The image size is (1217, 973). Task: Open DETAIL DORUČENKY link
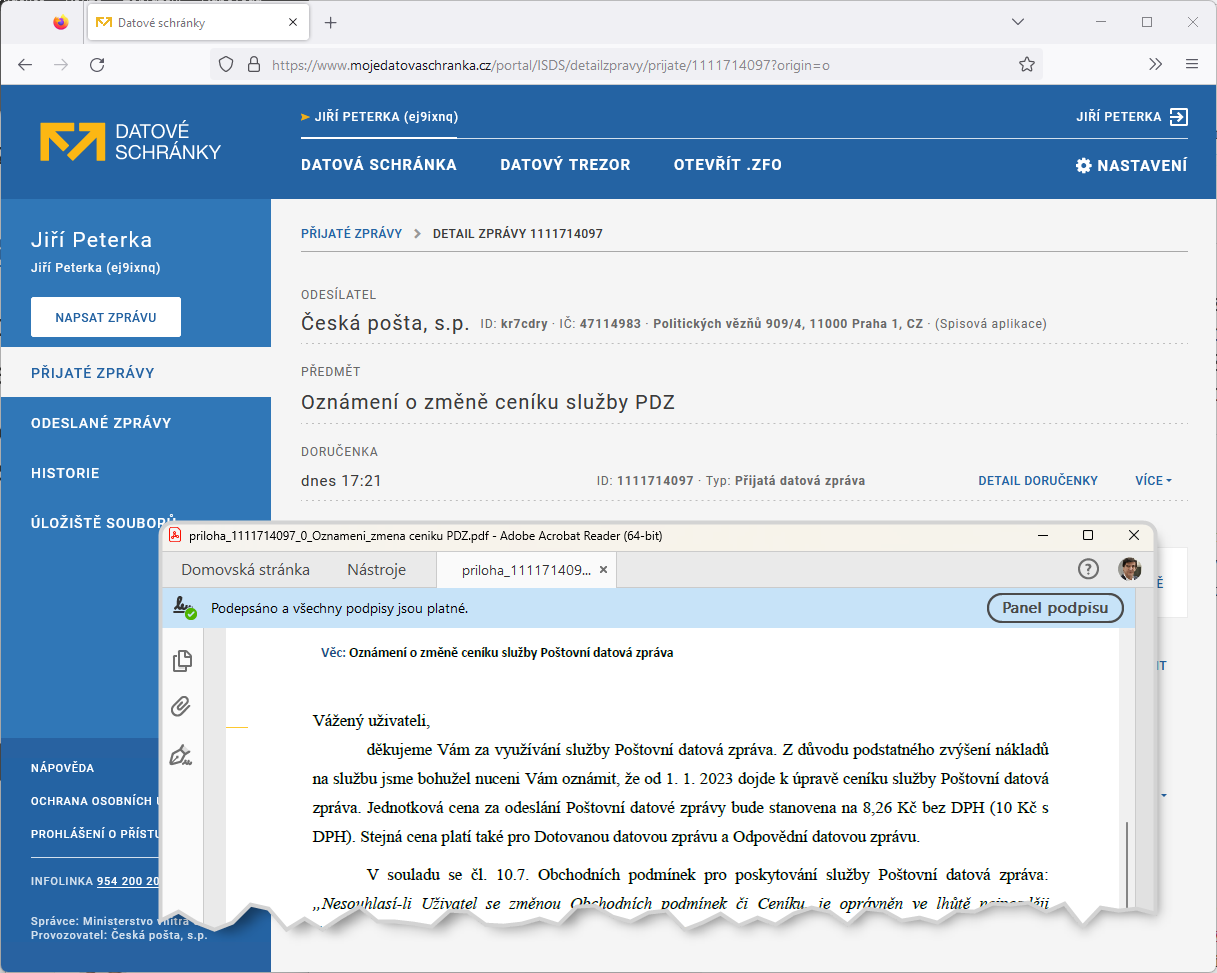click(x=1038, y=481)
